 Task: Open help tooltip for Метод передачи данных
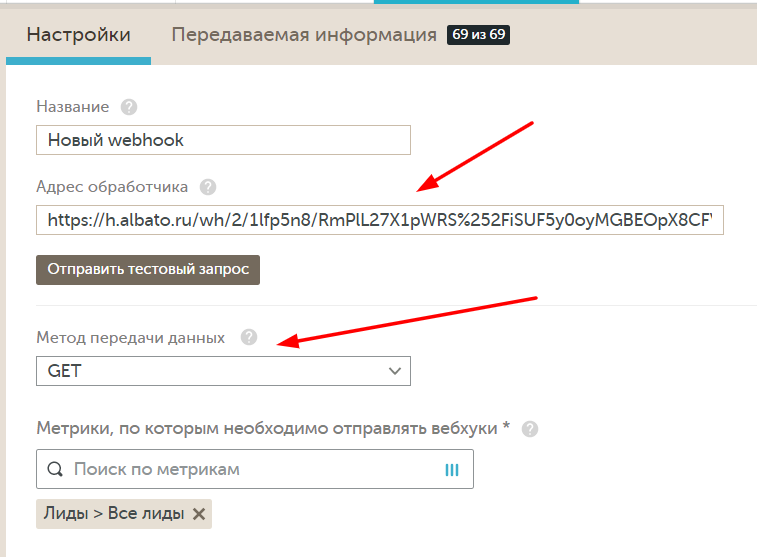[249, 338]
